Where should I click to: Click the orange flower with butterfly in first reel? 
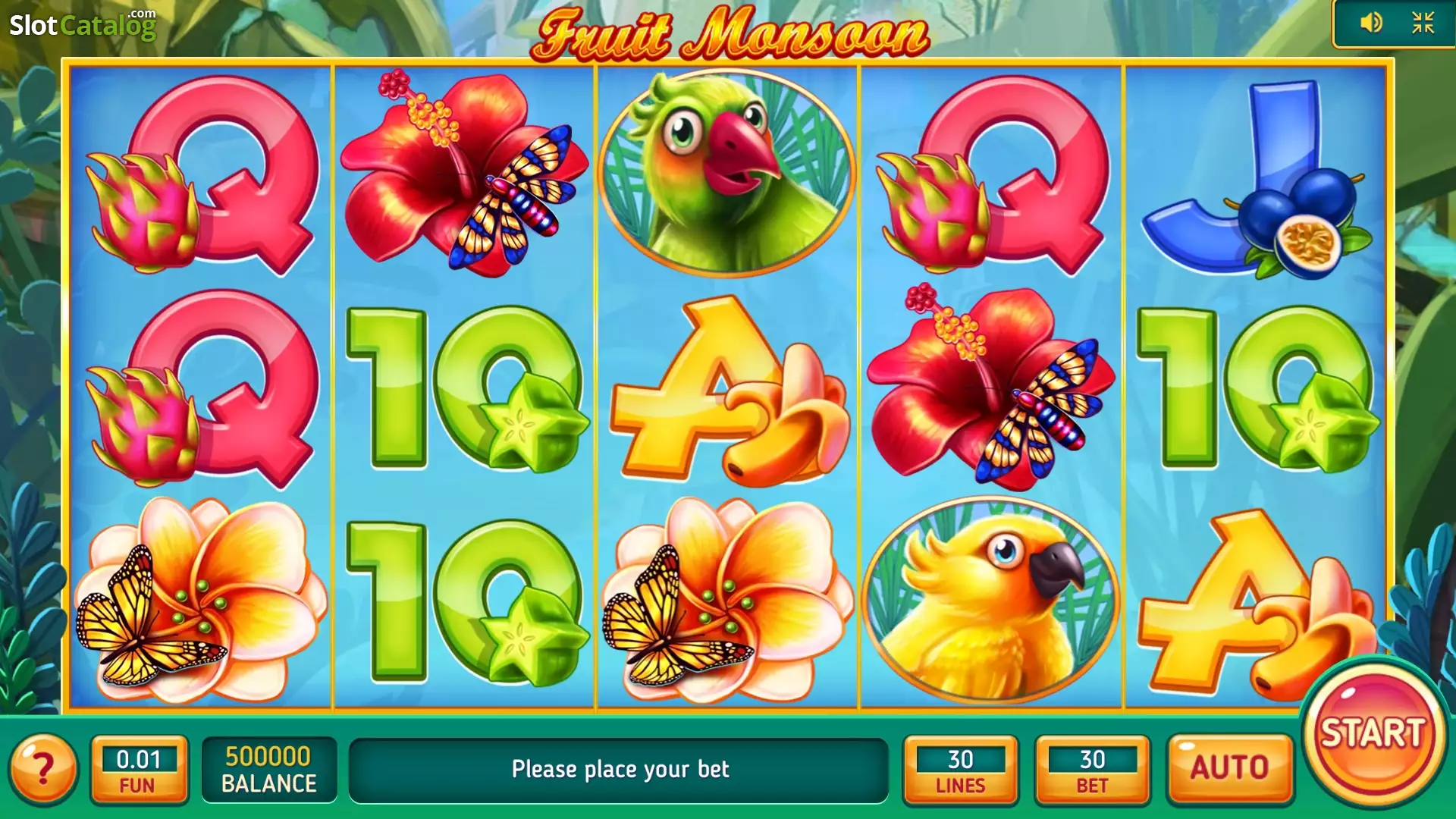200,599
